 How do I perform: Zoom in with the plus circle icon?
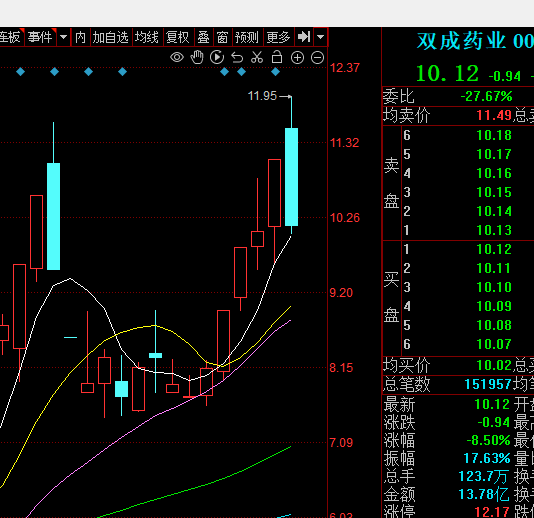point(297,58)
